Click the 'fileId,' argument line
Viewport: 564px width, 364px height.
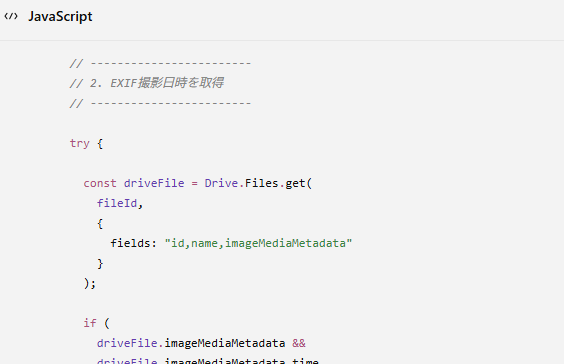pos(120,203)
